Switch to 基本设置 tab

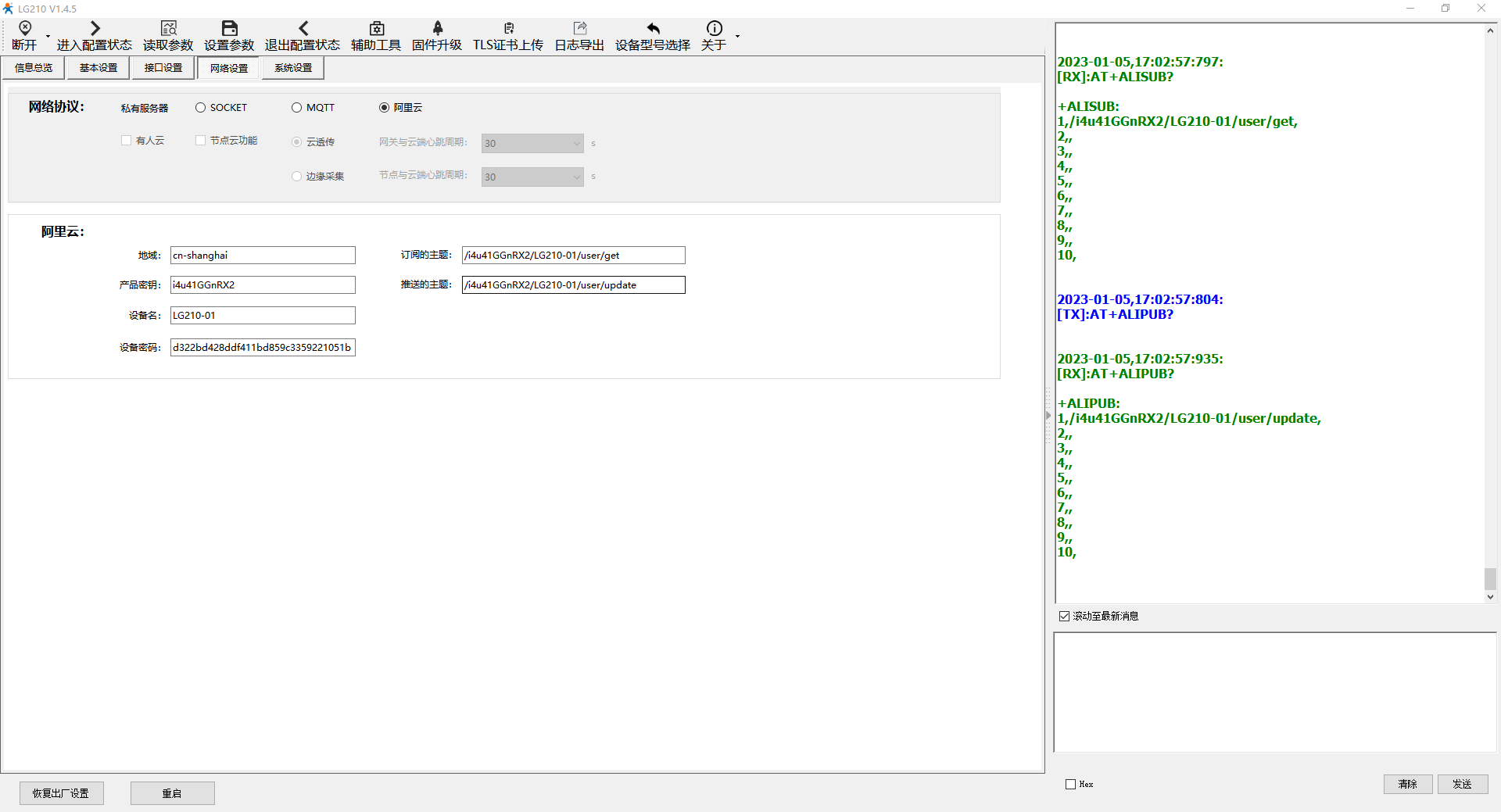99,68
